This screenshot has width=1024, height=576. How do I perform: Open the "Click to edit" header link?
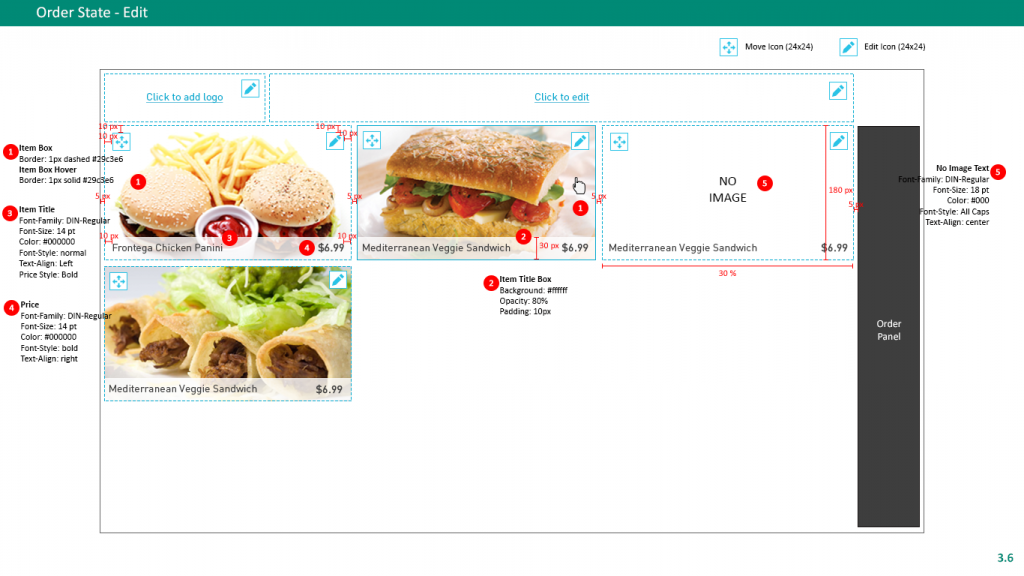click(x=561, y=97)
